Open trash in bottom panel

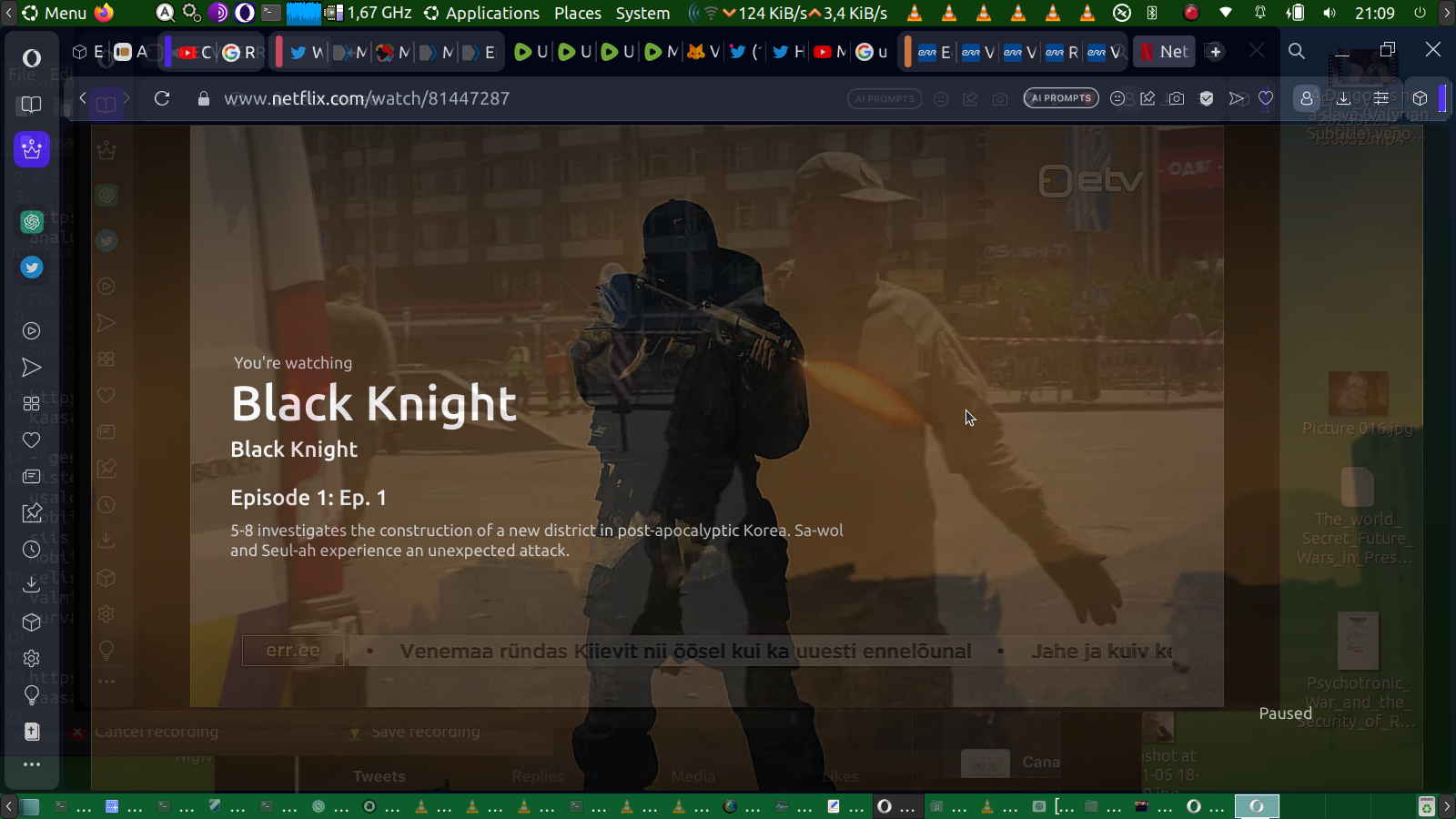pos(1427,806)
